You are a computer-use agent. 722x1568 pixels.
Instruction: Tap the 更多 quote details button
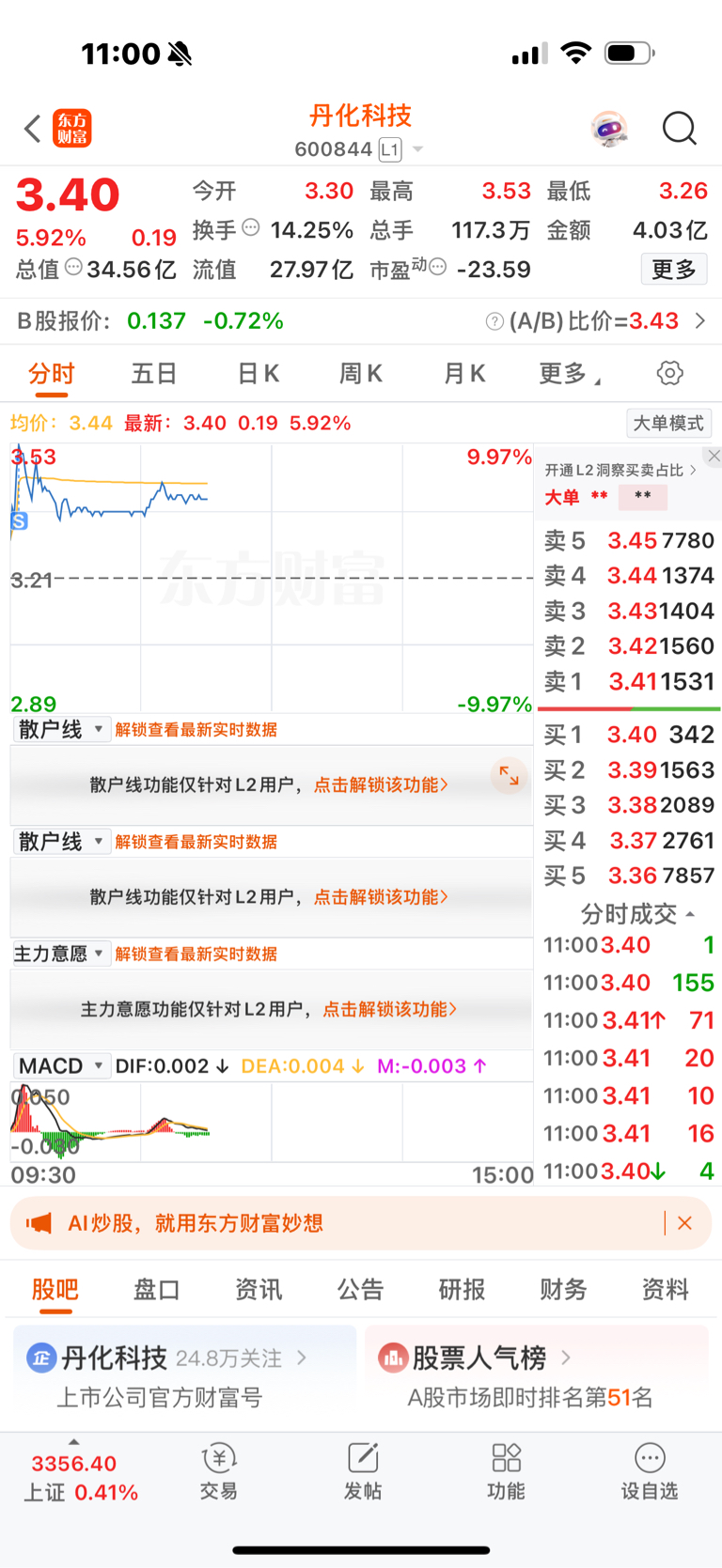click(x=674, y=270)
